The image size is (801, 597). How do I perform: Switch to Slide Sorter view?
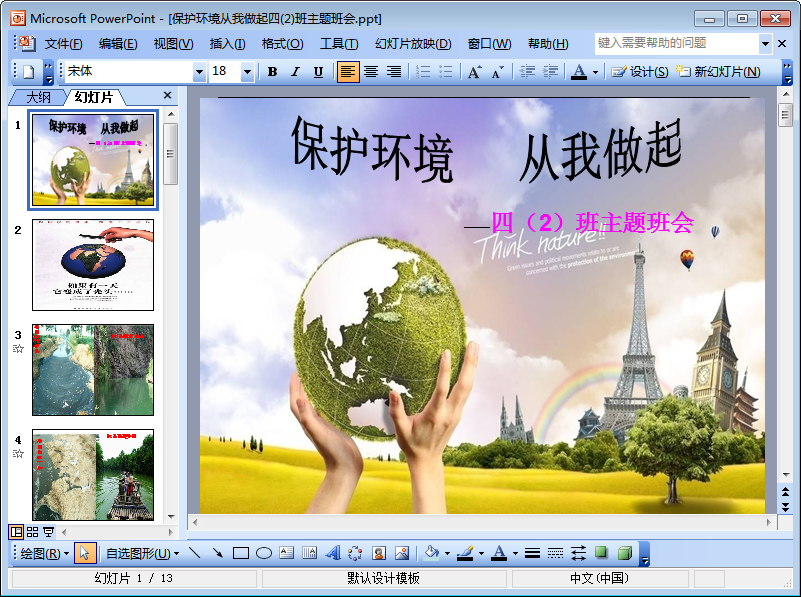coord(32,532)
